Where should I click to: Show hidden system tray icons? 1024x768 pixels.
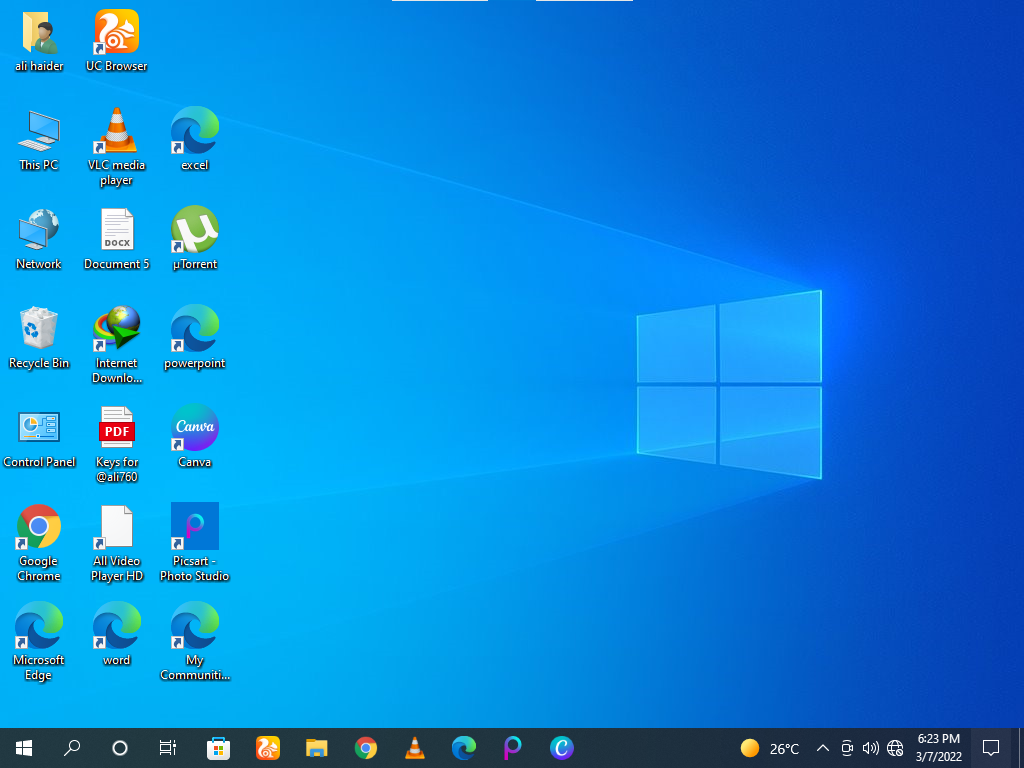(x=823, y=748)
